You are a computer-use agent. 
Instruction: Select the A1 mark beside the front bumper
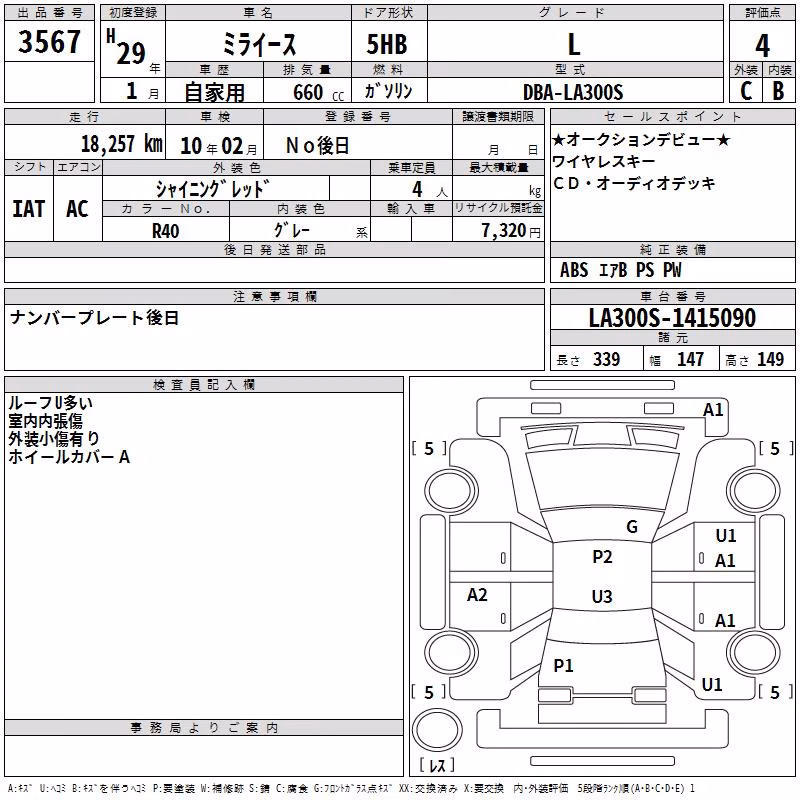[x=713, y=410]
